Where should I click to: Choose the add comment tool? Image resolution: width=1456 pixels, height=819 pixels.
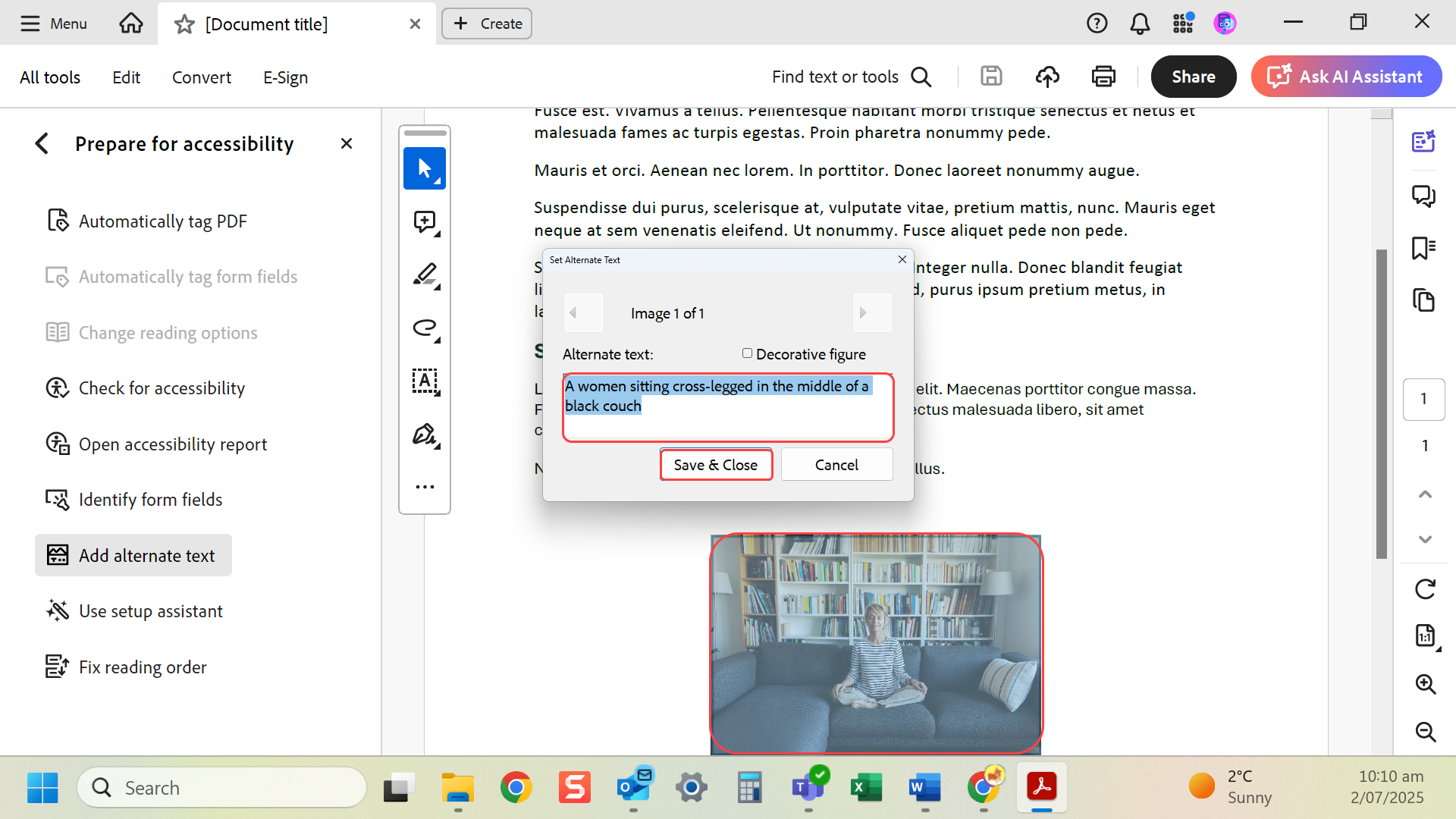[x=425, y=222]
